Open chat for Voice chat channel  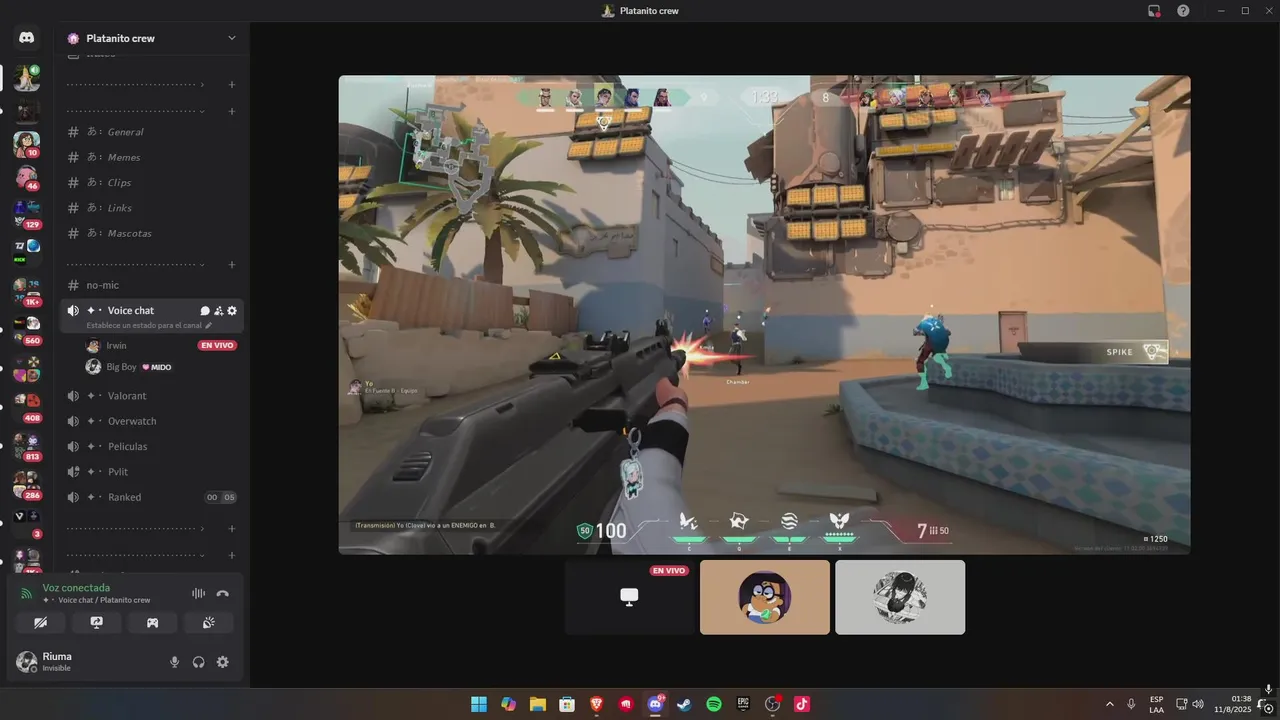coord(205,311)
